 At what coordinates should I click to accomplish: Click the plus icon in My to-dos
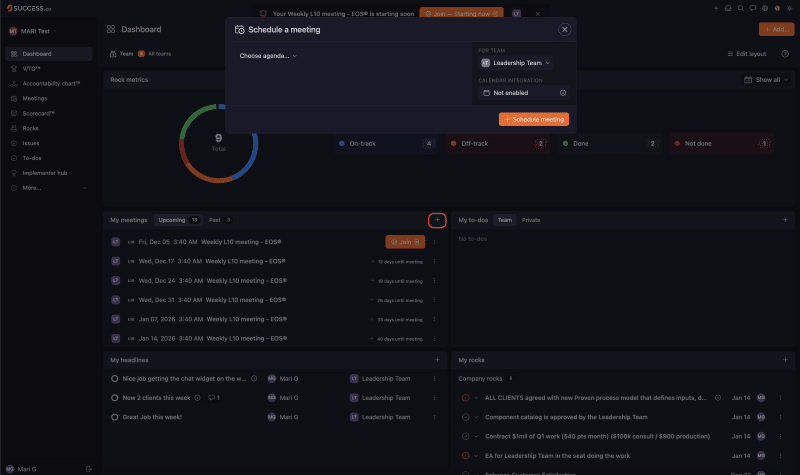785,219
